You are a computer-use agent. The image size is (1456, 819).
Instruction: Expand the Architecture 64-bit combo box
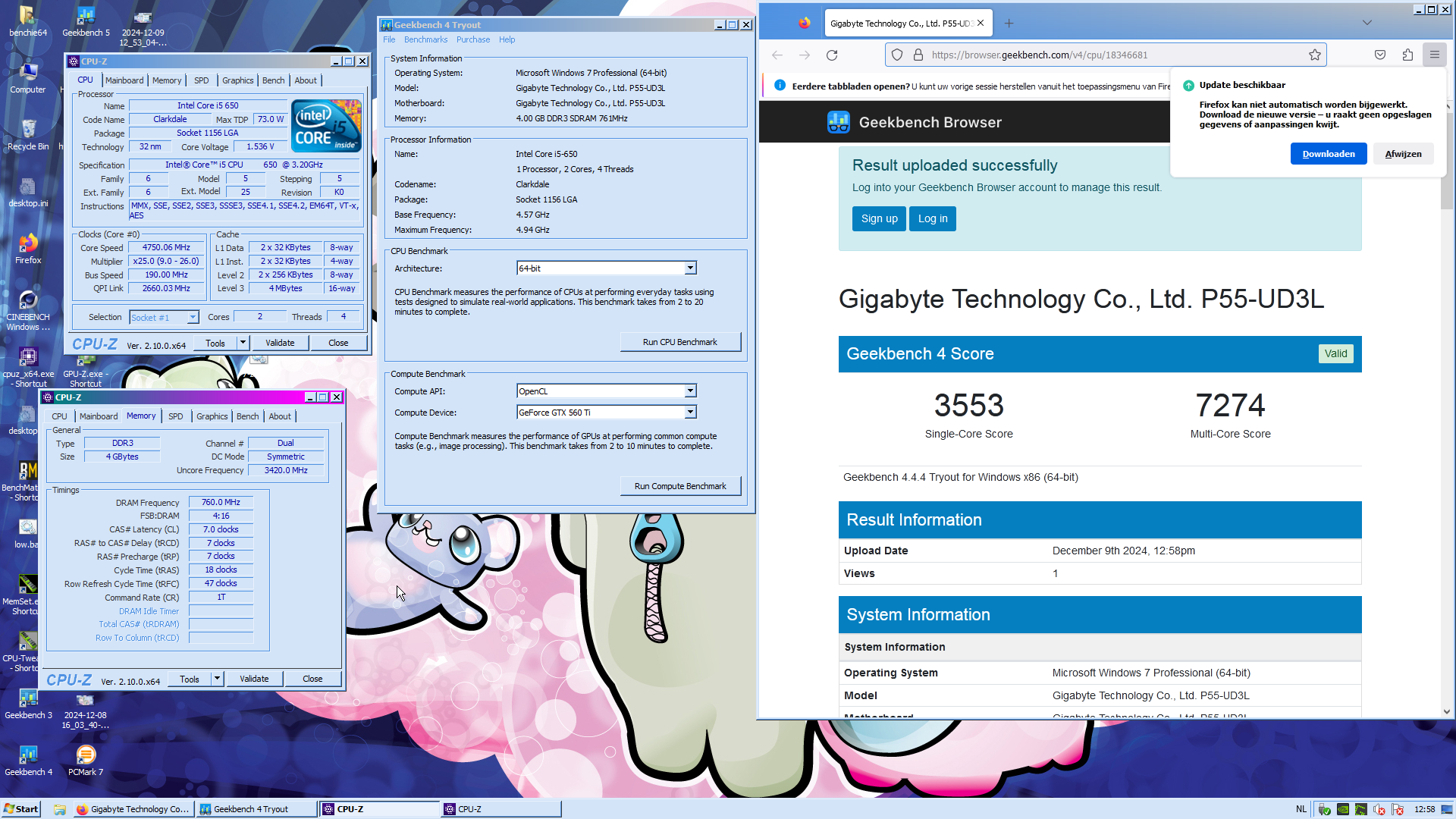pos(690,268)
